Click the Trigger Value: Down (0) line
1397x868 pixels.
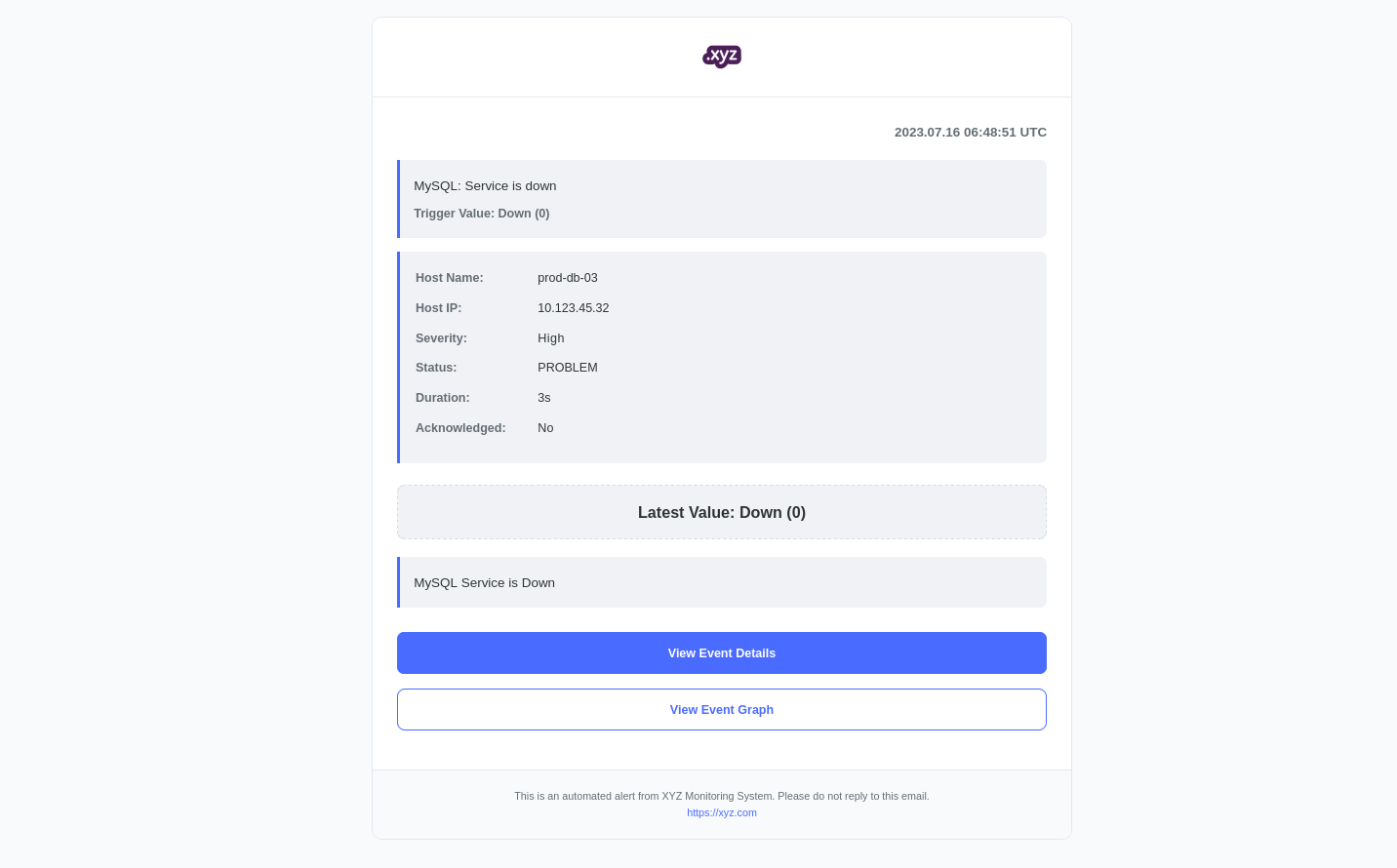coord(481,214)
